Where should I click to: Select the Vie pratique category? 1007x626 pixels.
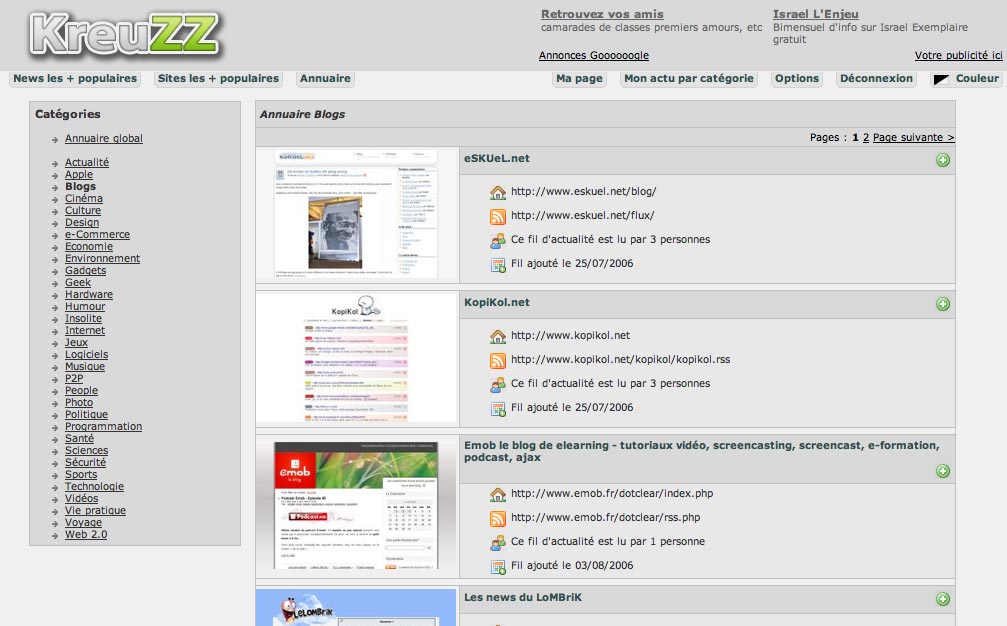95,510
